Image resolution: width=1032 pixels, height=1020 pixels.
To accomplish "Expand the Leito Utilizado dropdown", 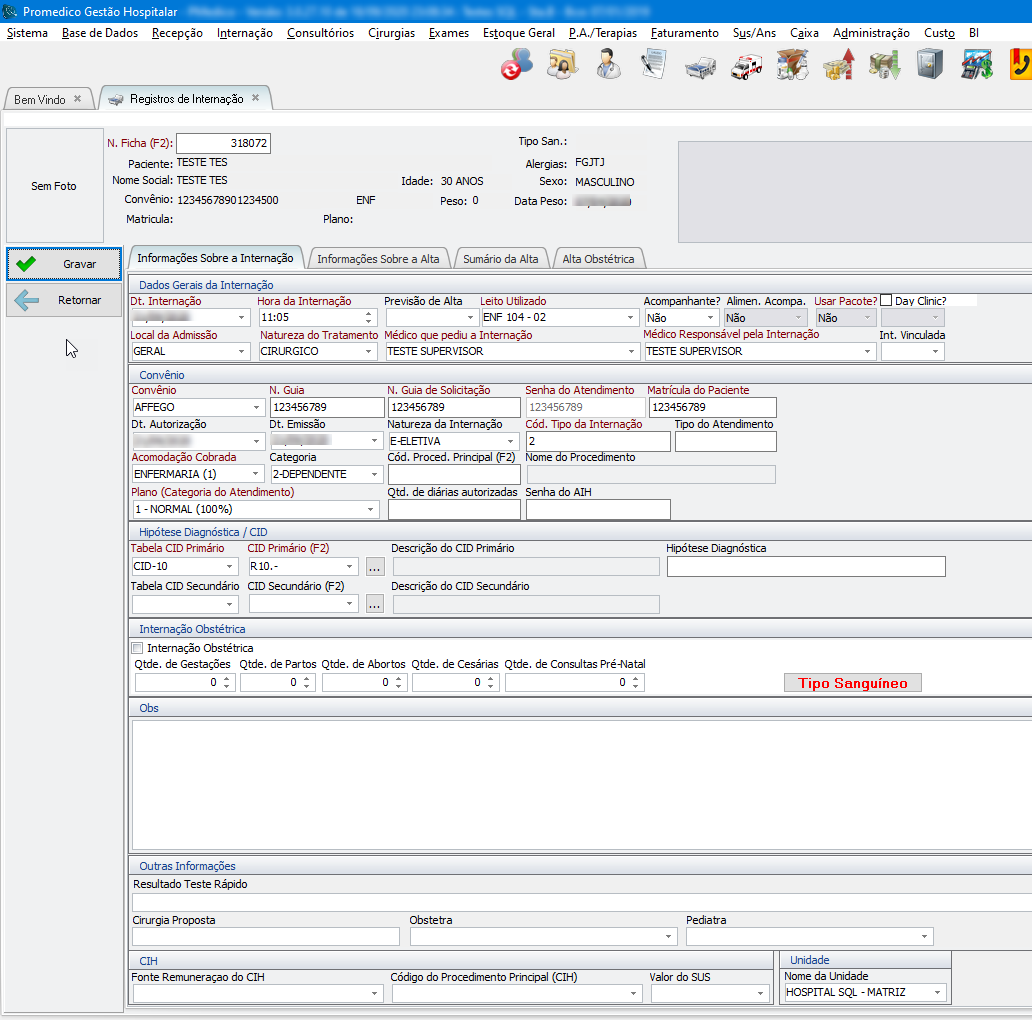I will (630, 318).
